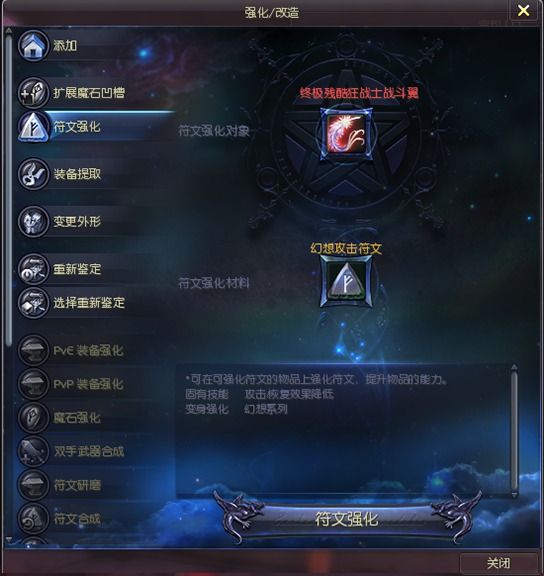Viewport: 544px width, 576px height.
Task: Choose the 装备提取 icon
Action: 33,174
